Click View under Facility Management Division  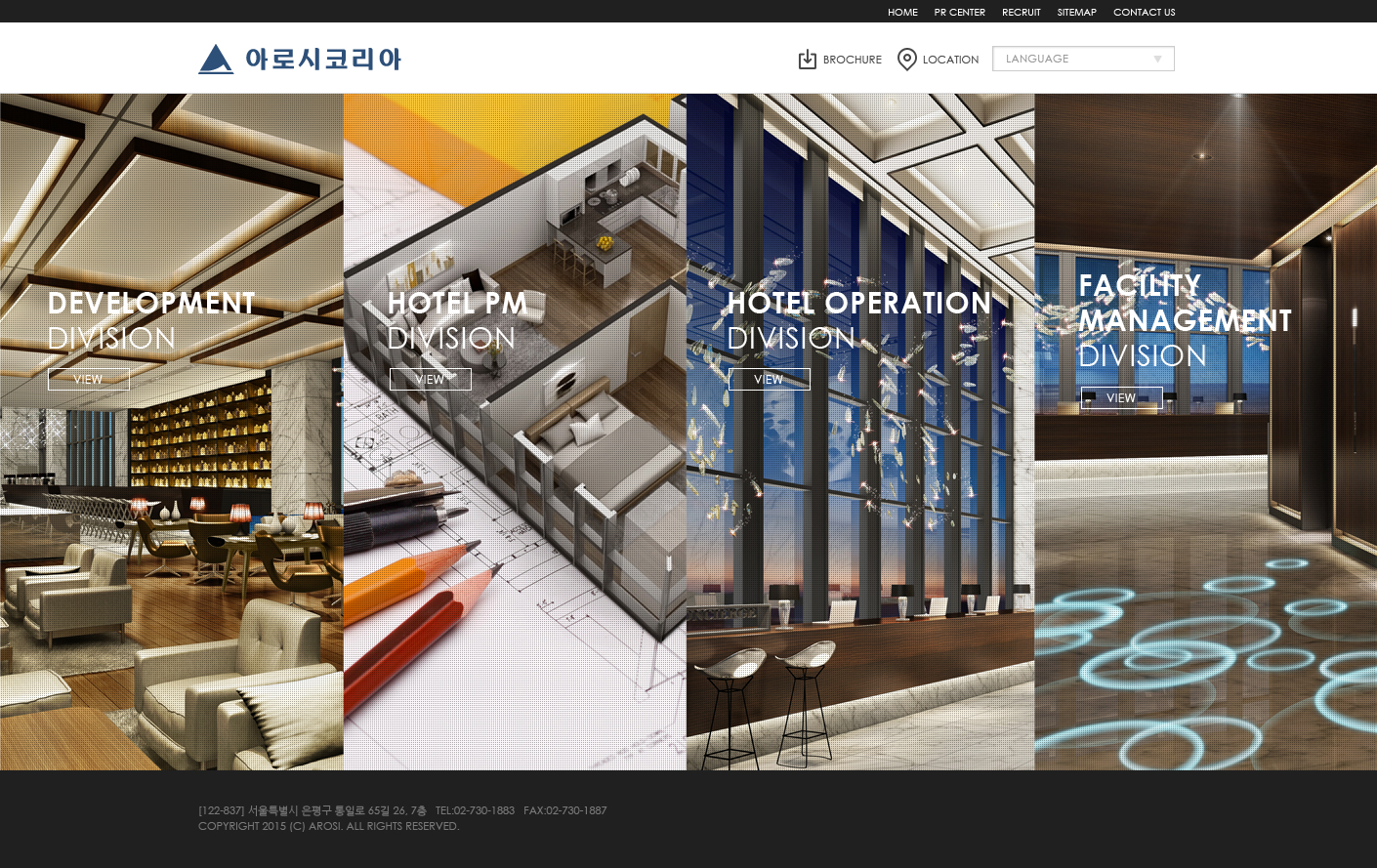point(1121,398)
